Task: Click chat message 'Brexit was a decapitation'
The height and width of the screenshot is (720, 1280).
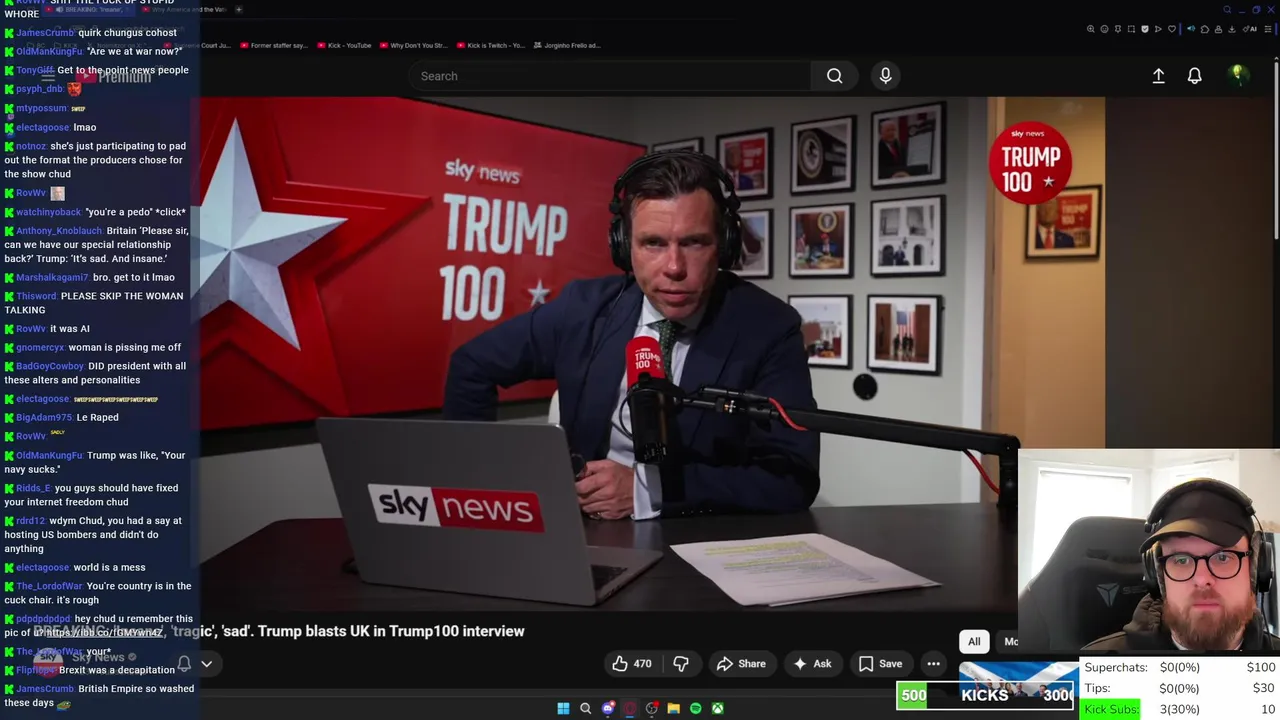Action: click(118, 670)
